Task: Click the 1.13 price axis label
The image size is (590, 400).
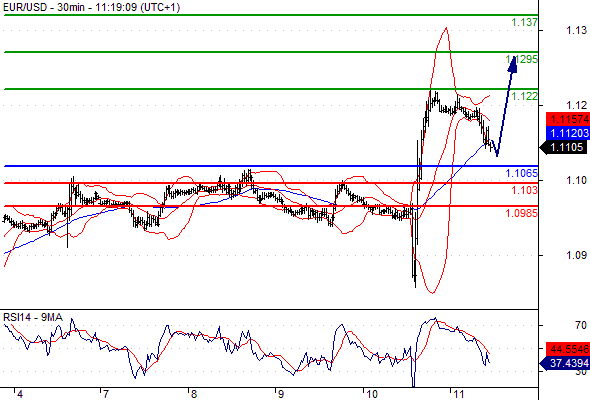Action: point(576,30)
